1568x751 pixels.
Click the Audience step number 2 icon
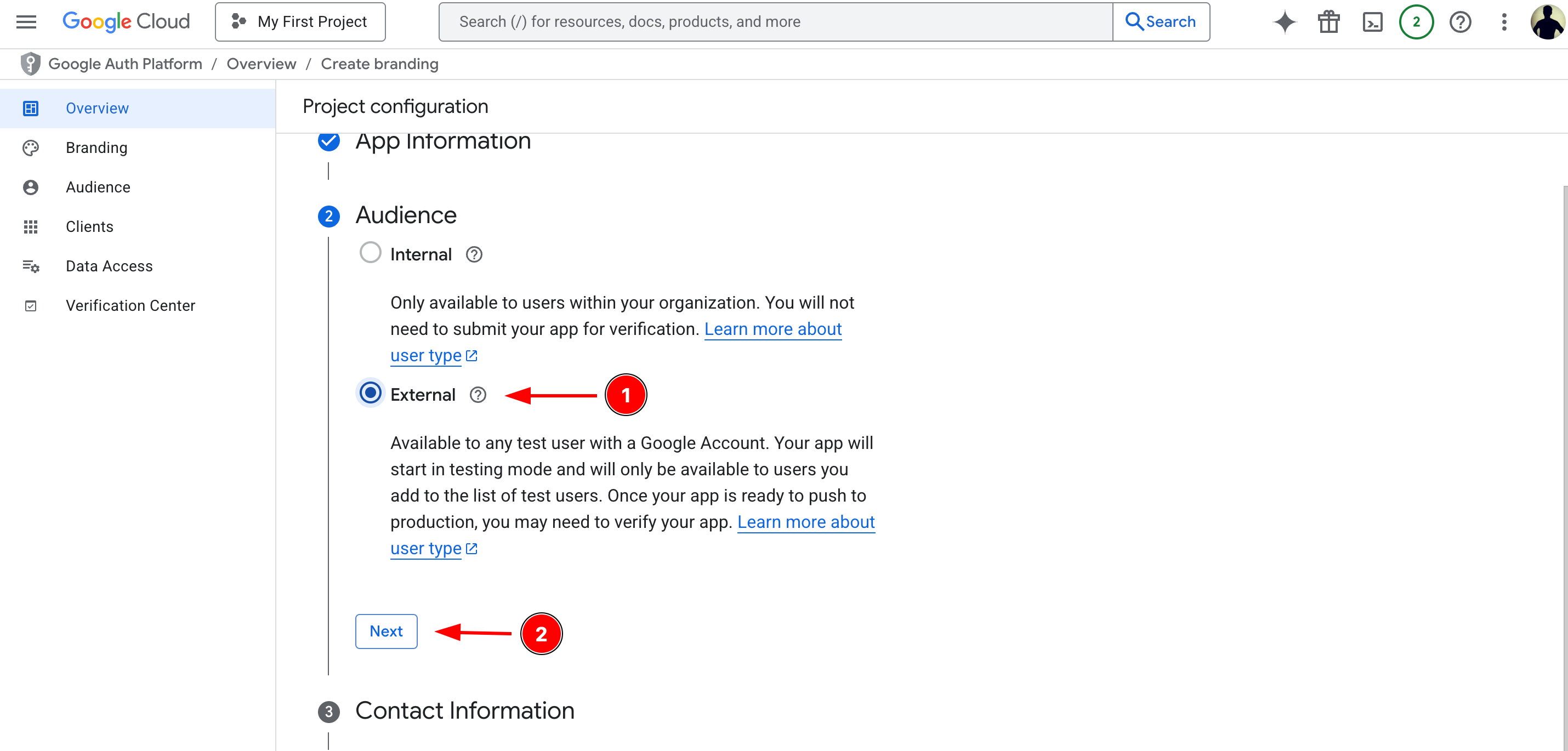pyautogui.click(x=329, y=216)
